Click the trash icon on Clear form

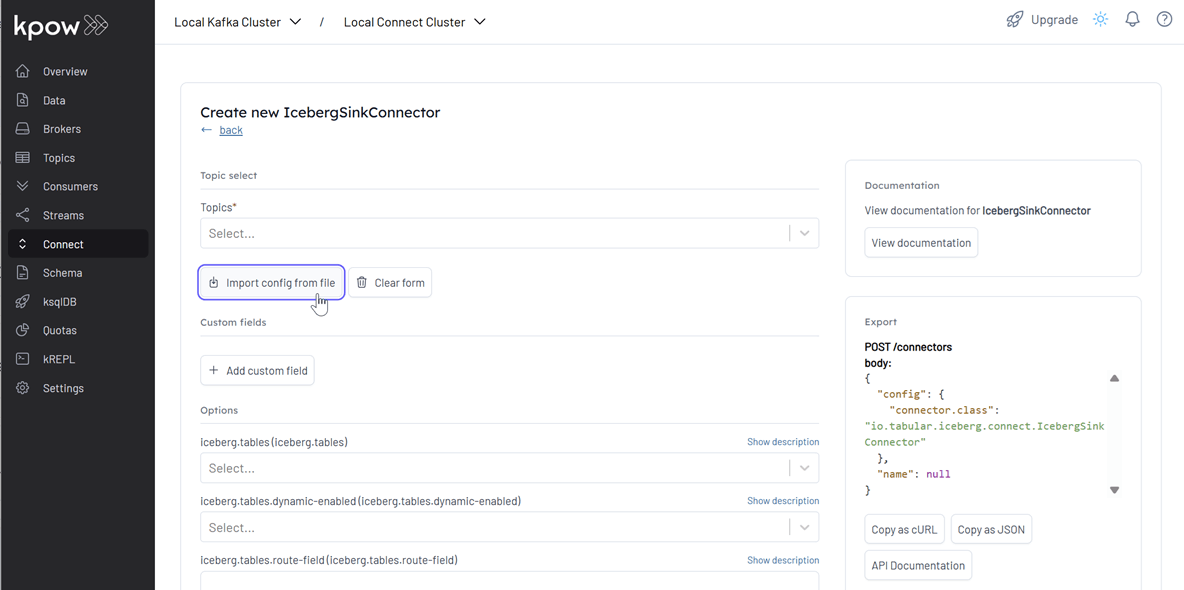point(362,283)
